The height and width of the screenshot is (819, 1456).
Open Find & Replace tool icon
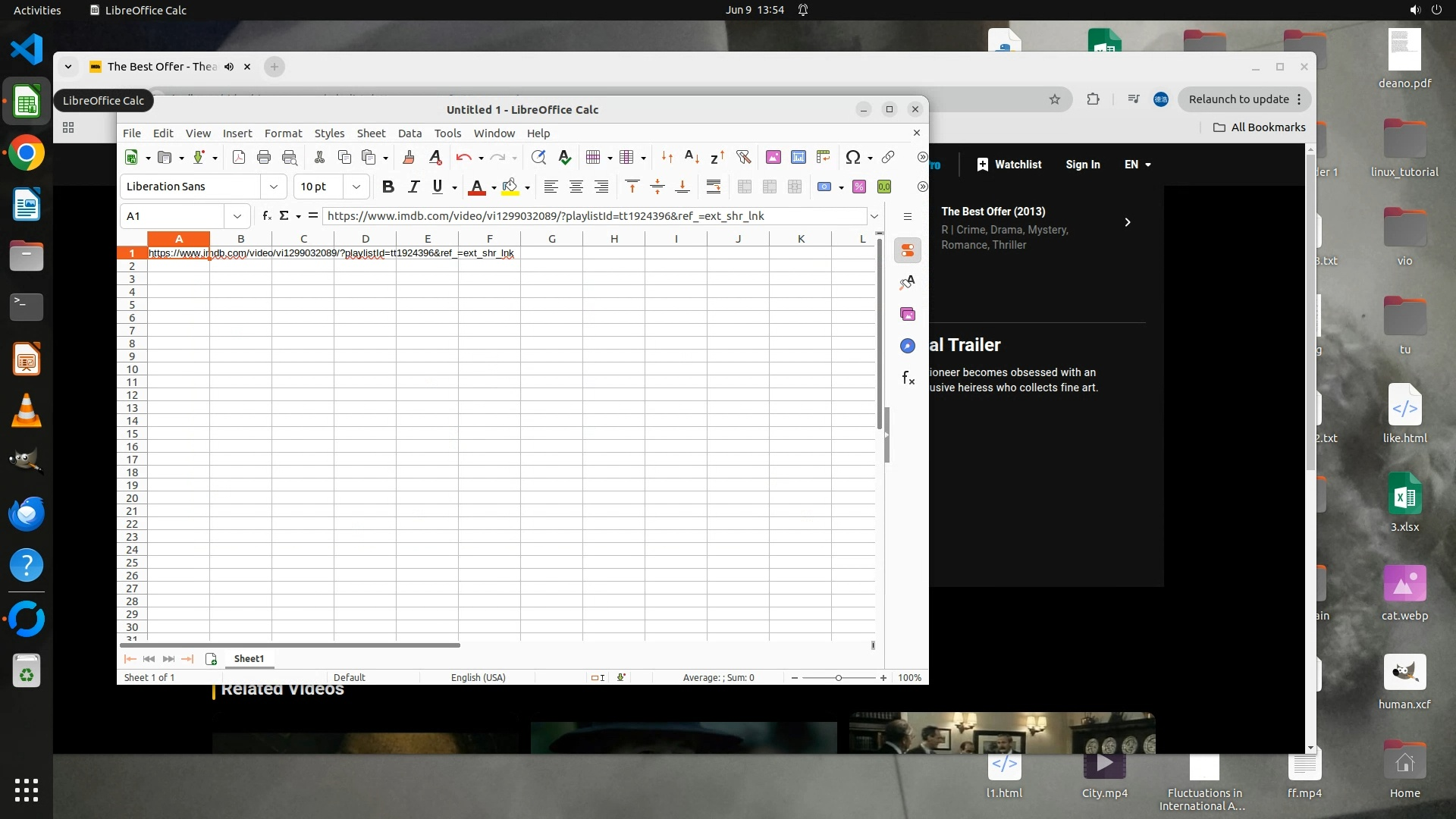point(538,157)
